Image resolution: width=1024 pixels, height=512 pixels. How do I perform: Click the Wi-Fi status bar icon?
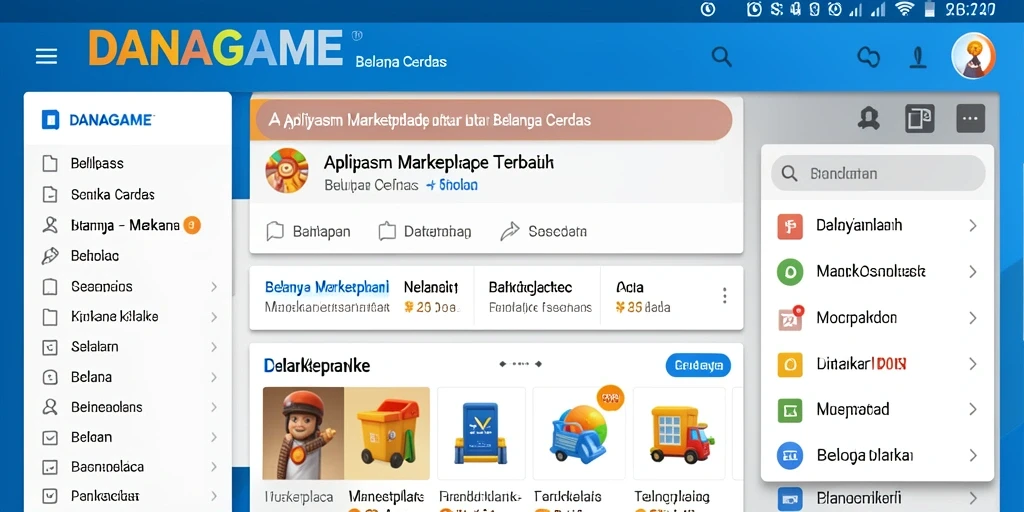[x=904, y=9]
